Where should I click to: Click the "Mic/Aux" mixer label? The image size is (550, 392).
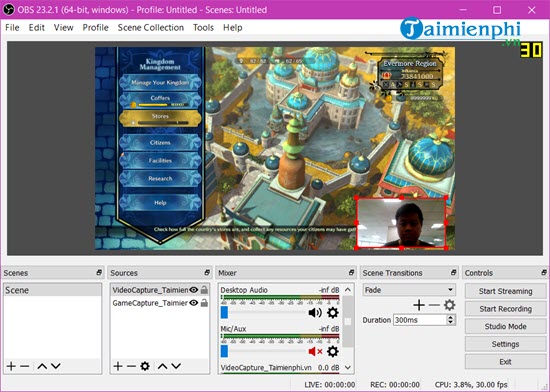[233, 329]
